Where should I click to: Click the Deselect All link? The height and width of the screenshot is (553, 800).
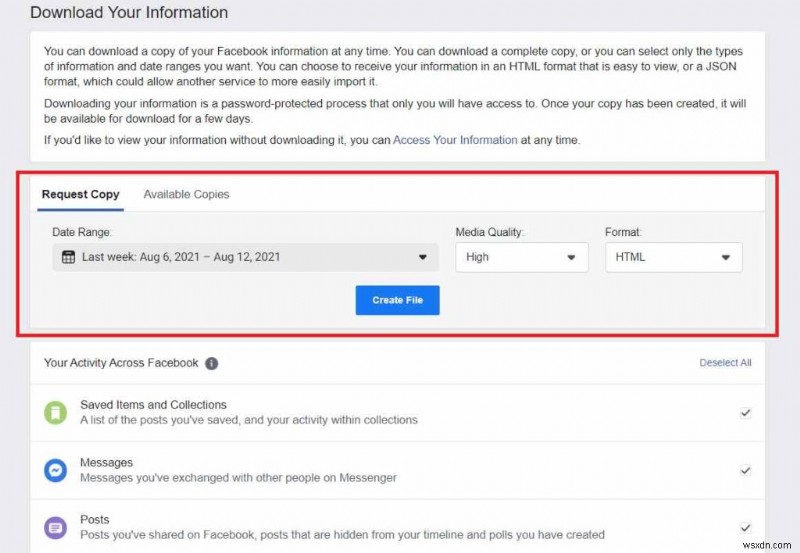coord(725,363)
